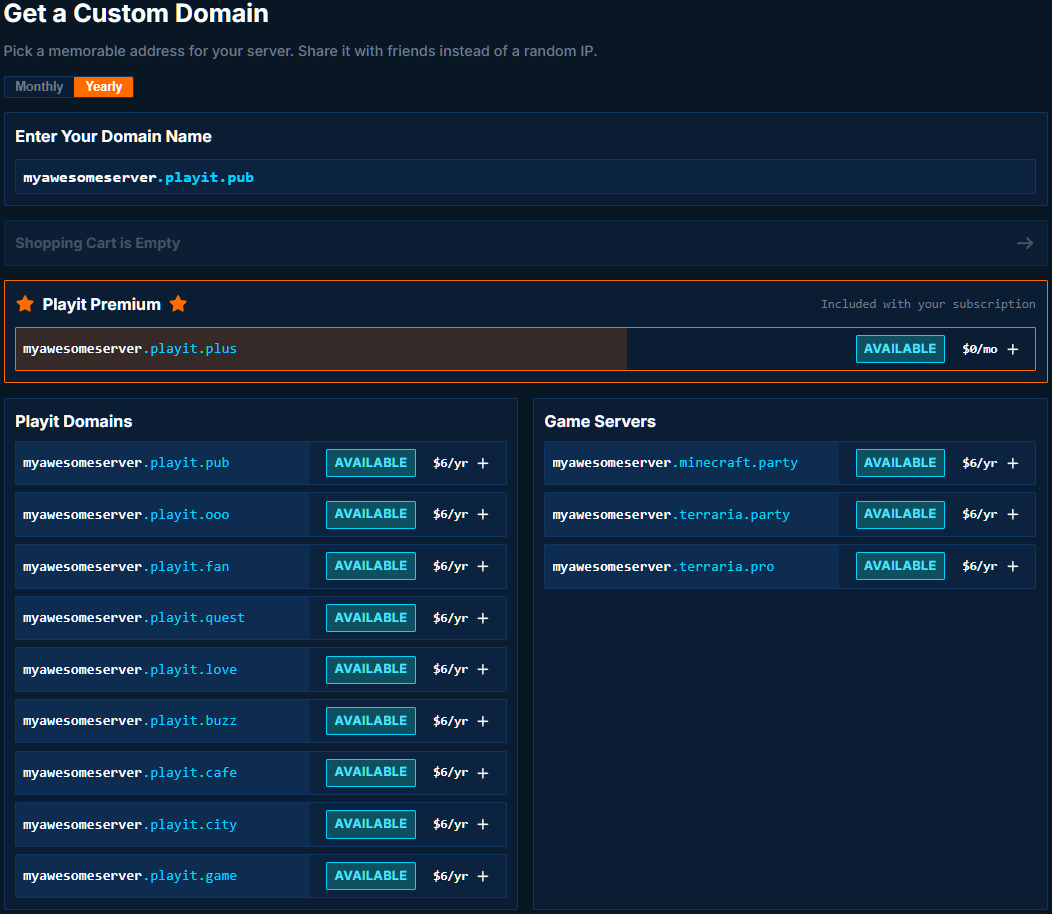
Task: Click AVAILABLE badge for minecraft.party
Action: (x=900, y=463)
